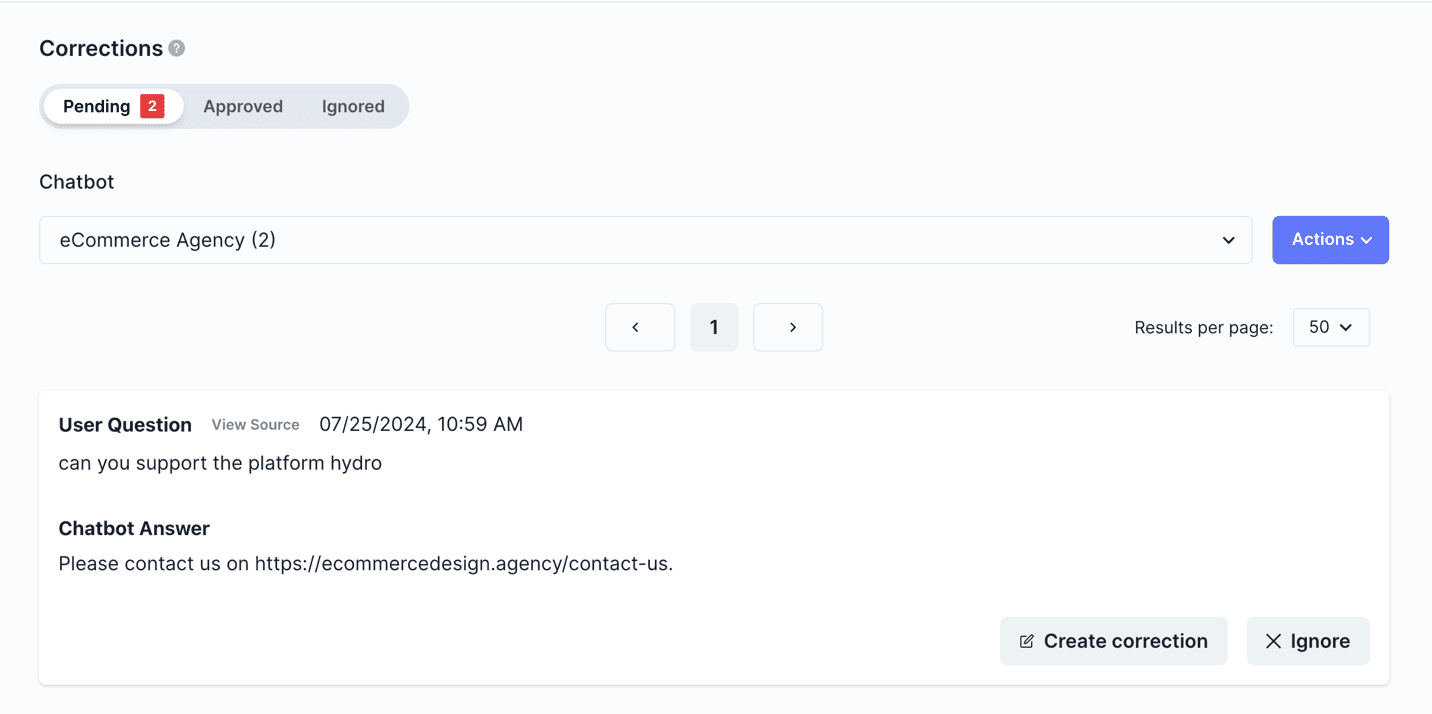The image size is (1432, 714).
Task: Click the previous page arrow
Action: [x=640, y=327]
